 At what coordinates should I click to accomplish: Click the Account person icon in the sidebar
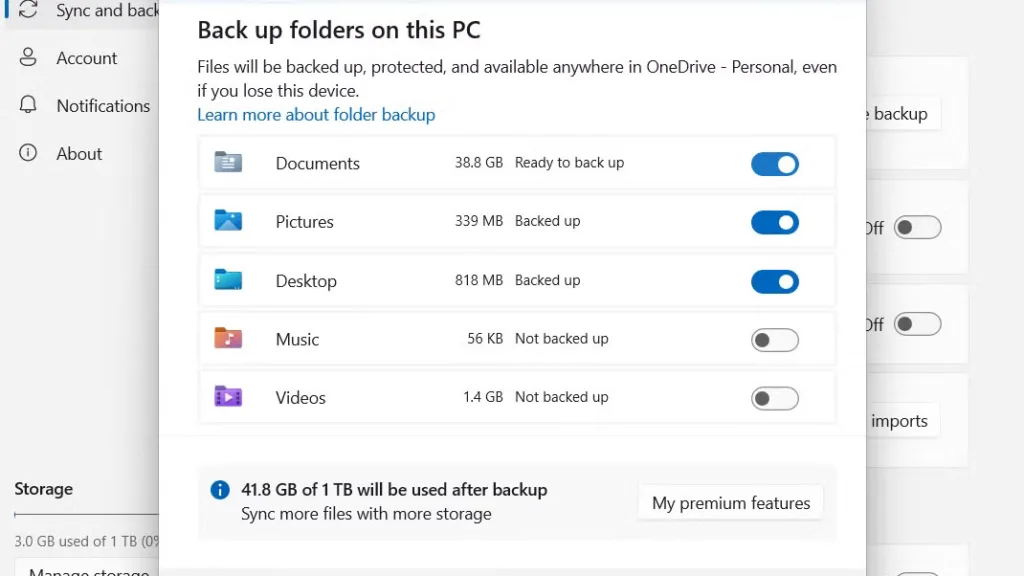pyautogui.click(x=28, y=57)
